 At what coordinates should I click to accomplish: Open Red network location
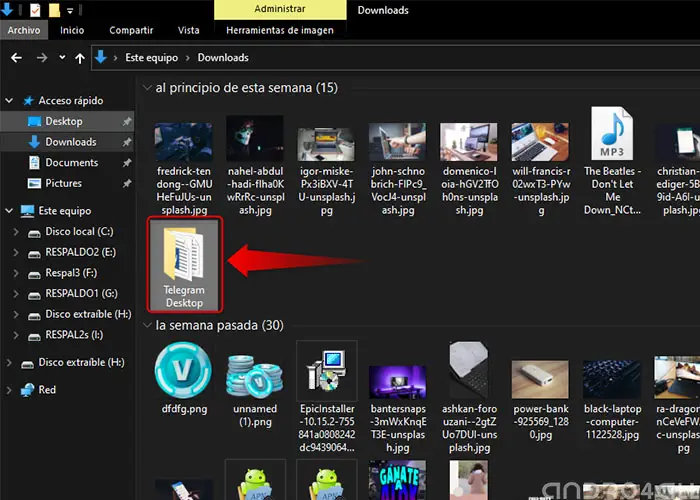pyautogui.click(x=47, y=390)
